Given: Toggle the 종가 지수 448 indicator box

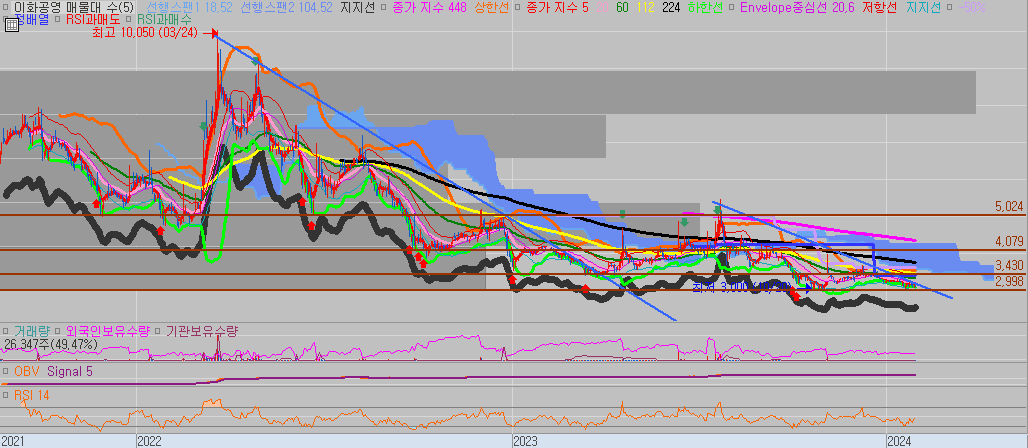Looking at the screenshot, I should coord(384,7).
